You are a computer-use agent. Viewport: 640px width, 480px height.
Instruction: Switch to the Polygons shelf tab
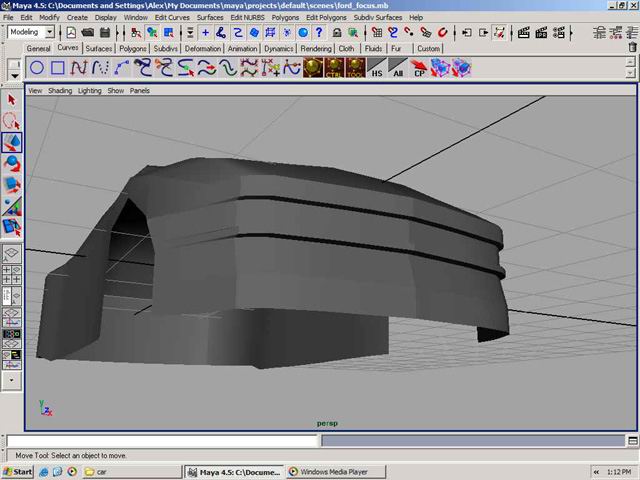[x=132, y=48]
